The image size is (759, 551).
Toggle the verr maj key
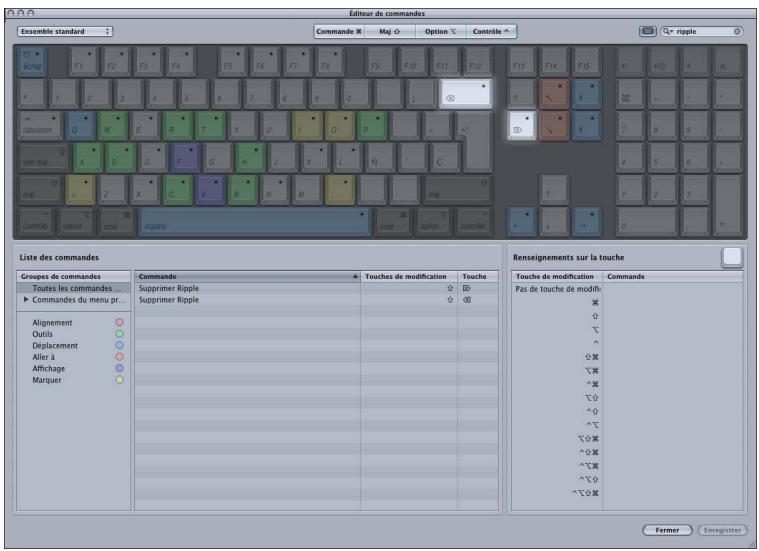tap(44, 158)
